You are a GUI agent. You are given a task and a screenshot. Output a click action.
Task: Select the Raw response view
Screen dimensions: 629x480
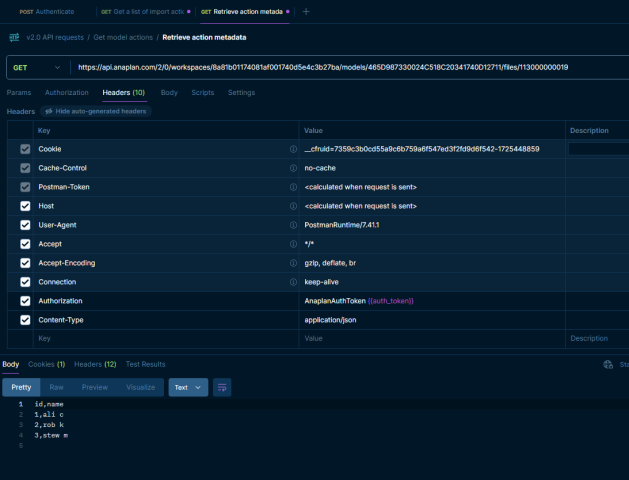tap(57, 387)
